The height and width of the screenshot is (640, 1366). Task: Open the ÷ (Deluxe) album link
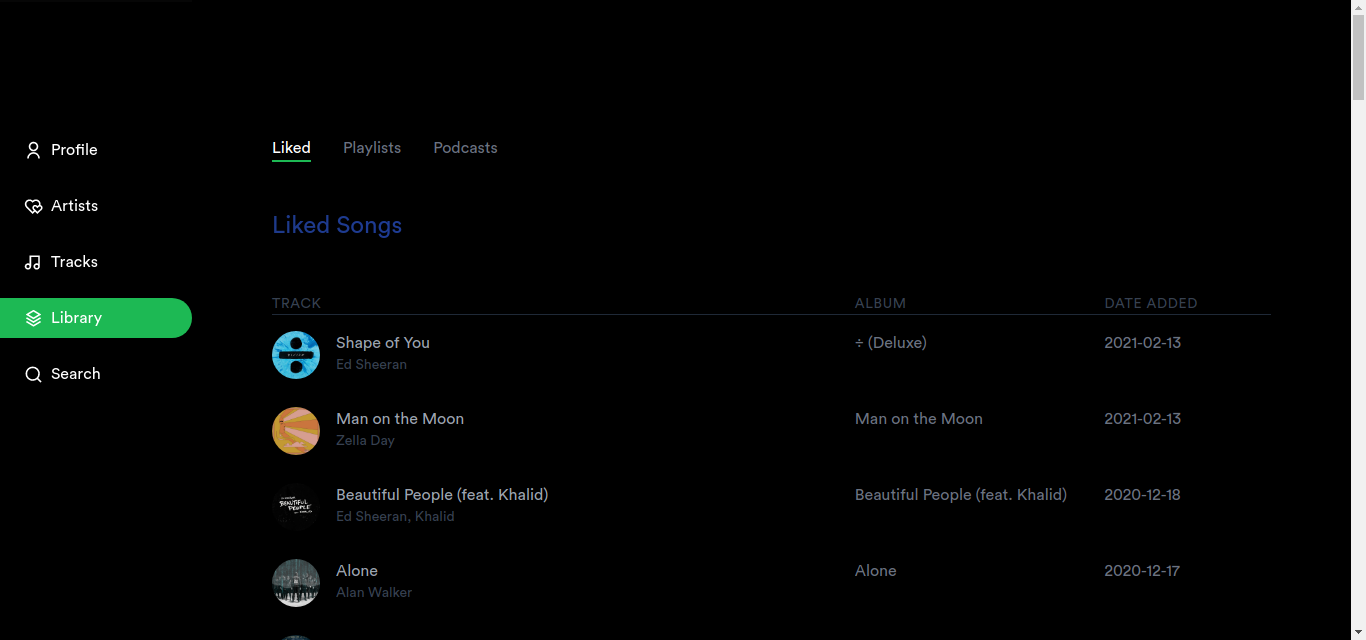pyautogui.click(x=890, y=343)
